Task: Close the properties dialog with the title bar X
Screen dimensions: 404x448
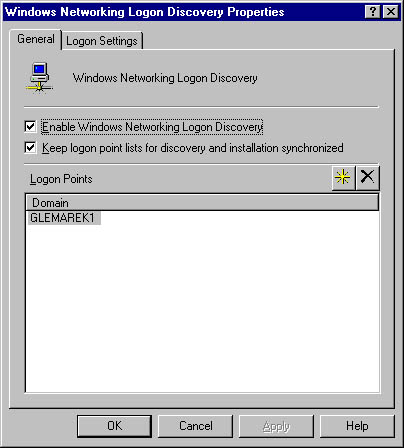Action: point(391,12)
